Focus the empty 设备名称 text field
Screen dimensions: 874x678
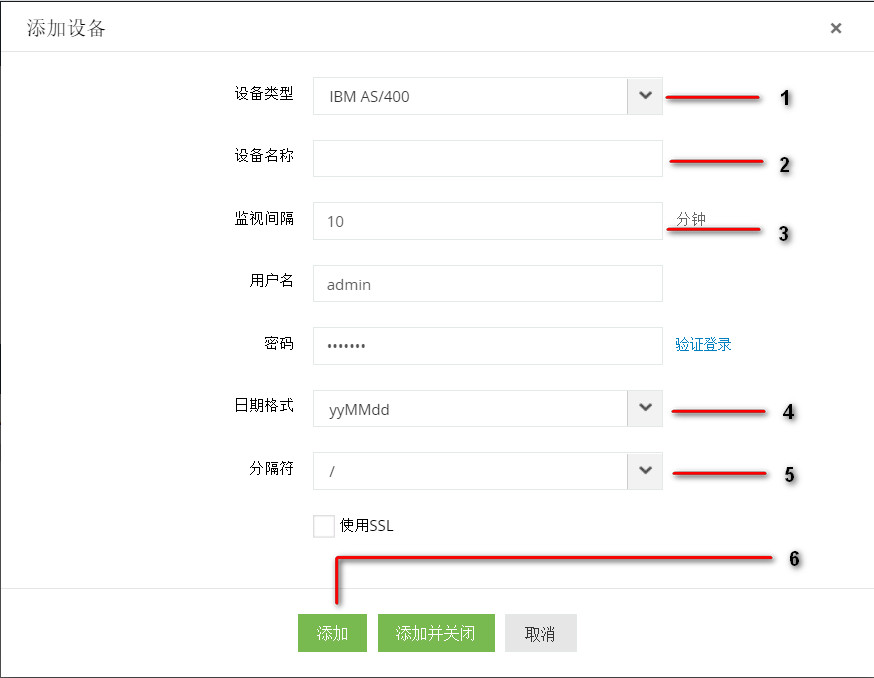point(487,158)
